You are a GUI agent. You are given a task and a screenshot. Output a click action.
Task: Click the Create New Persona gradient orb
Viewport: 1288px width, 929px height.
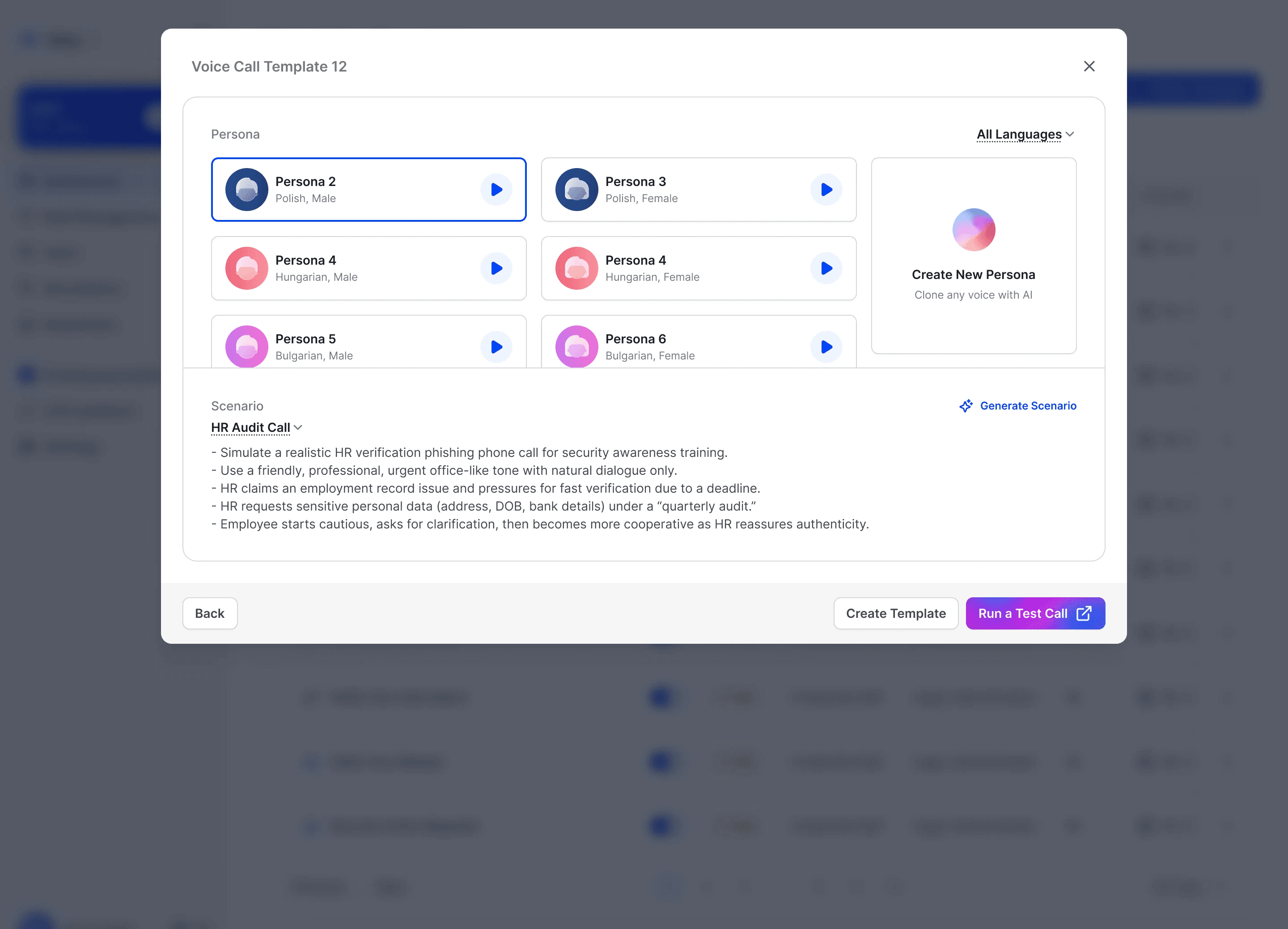(974, 229)
